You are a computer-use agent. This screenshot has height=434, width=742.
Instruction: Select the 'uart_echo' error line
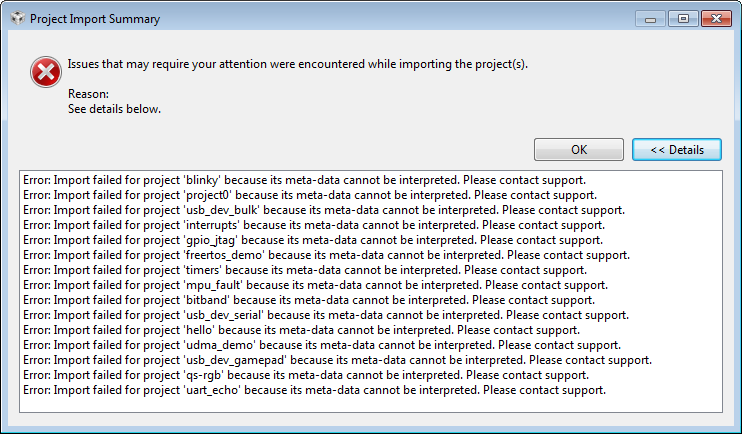tap(314, 390)
